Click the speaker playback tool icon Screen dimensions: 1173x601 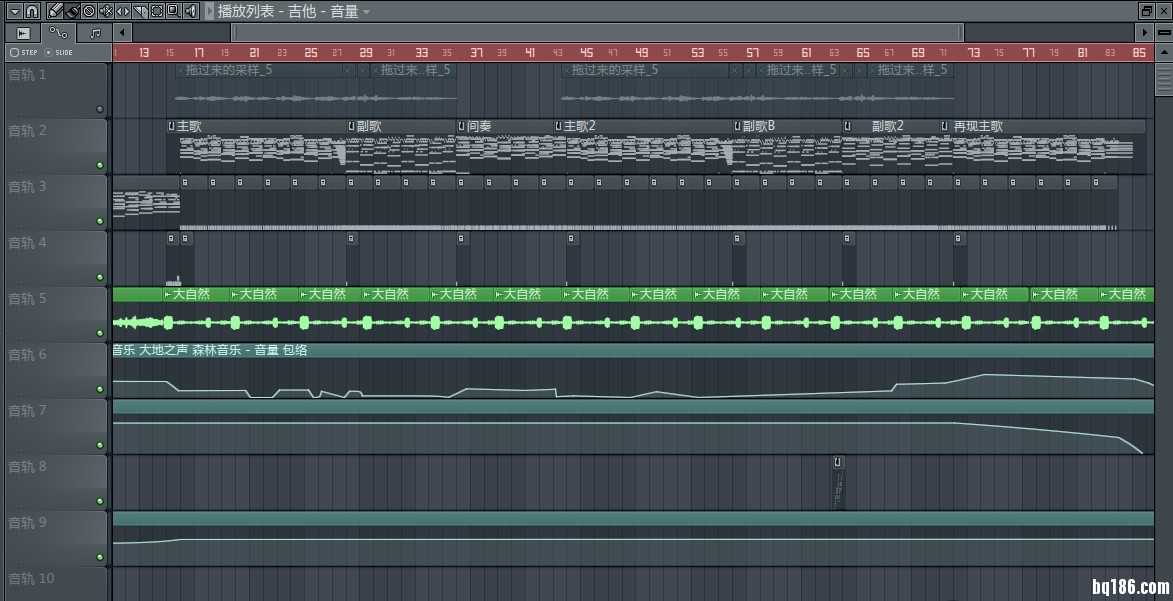[190, 11]
